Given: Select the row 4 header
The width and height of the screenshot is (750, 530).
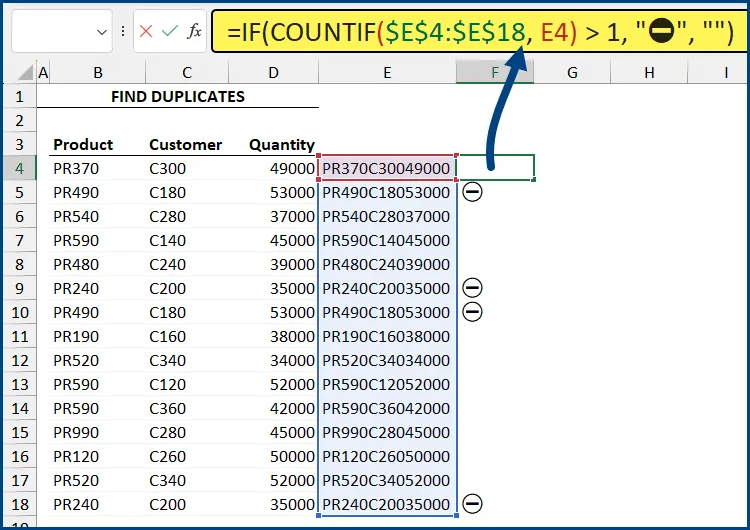Looking at the screenshot, I should [18, 168].
